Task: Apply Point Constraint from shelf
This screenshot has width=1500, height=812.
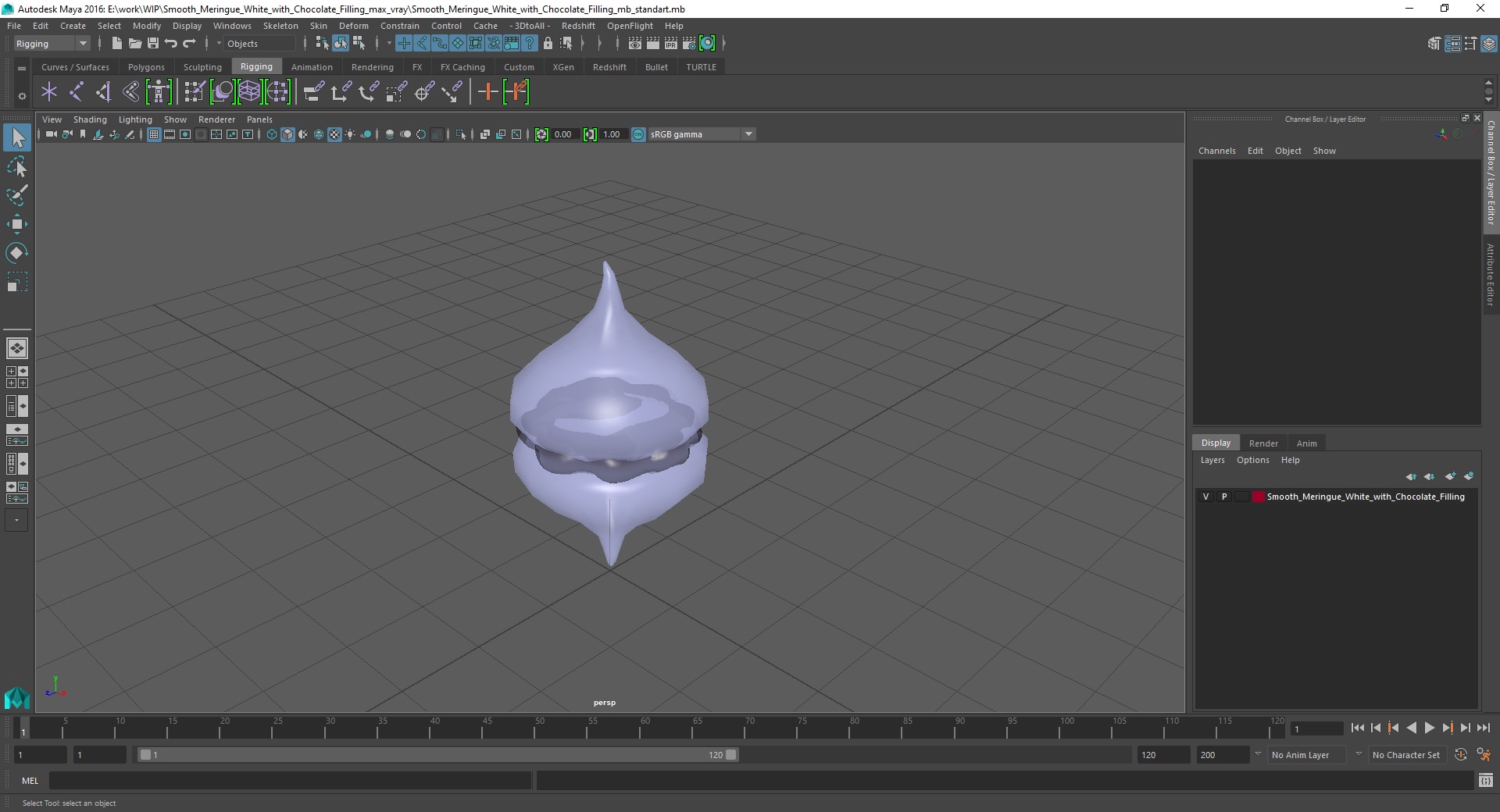Action: pos(341,92)
